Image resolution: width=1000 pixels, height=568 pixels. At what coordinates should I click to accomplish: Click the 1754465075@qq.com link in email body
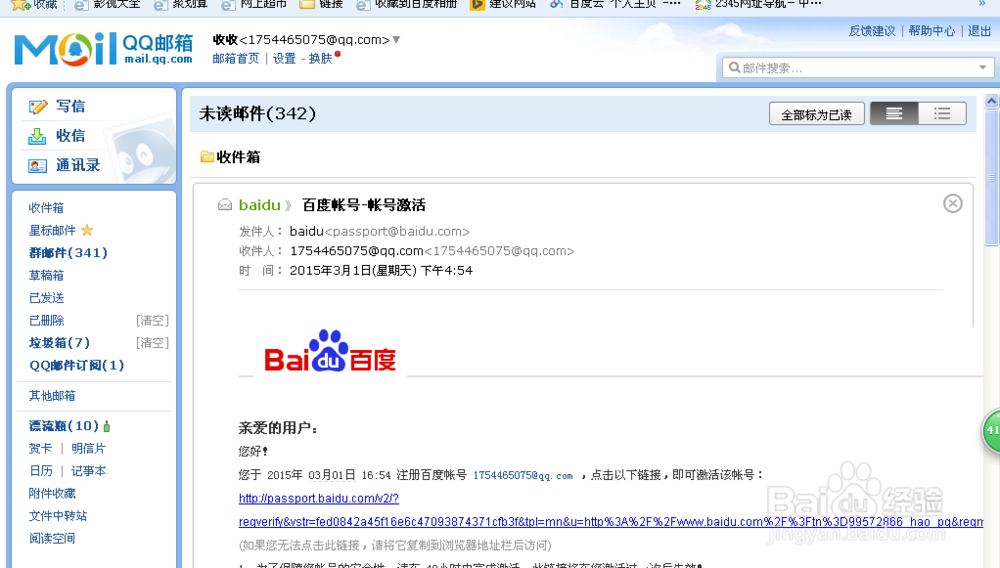pyautogui.click(x=523, y=476)
